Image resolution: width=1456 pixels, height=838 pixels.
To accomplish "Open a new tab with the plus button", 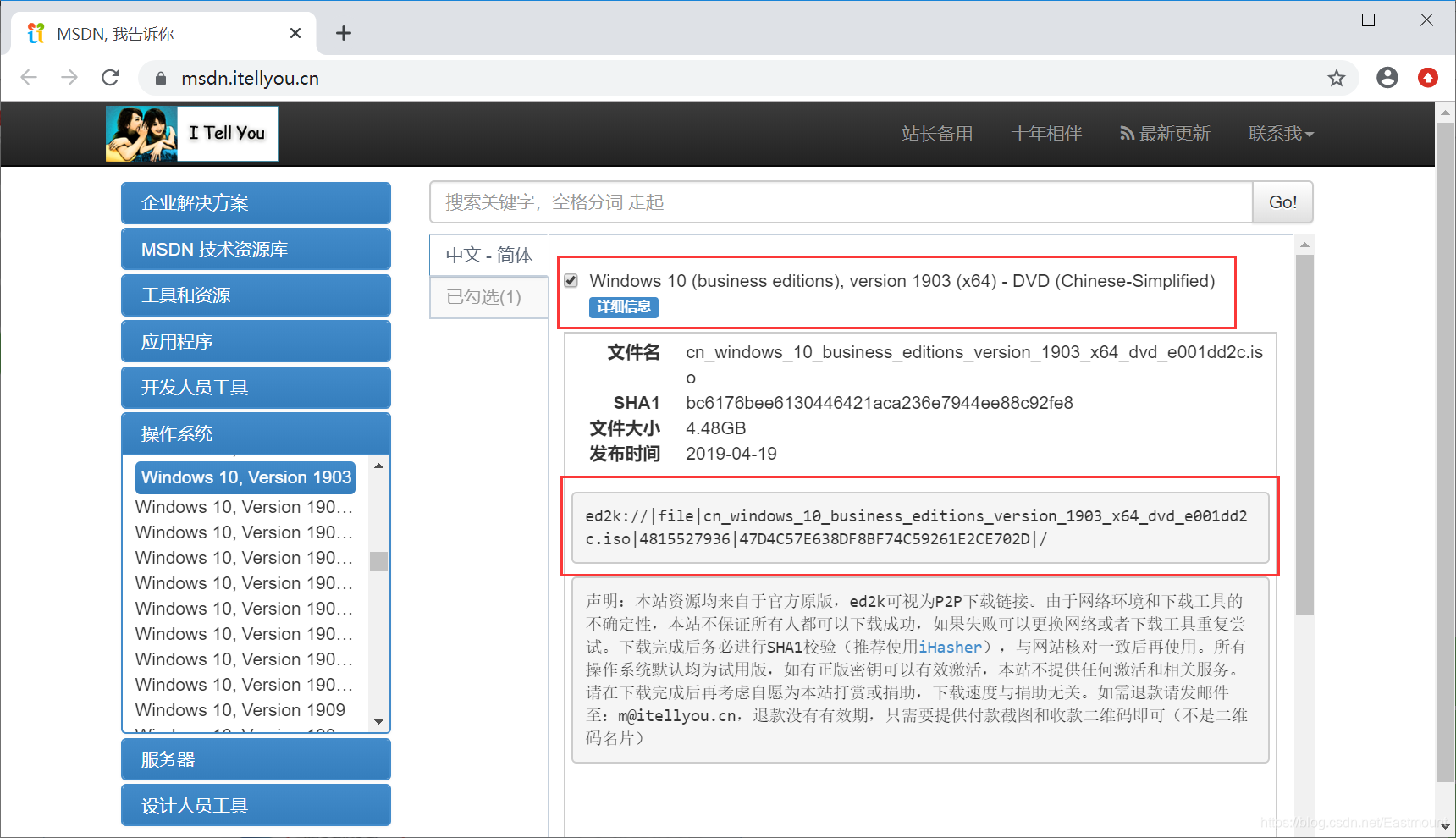I will (343, 33).
